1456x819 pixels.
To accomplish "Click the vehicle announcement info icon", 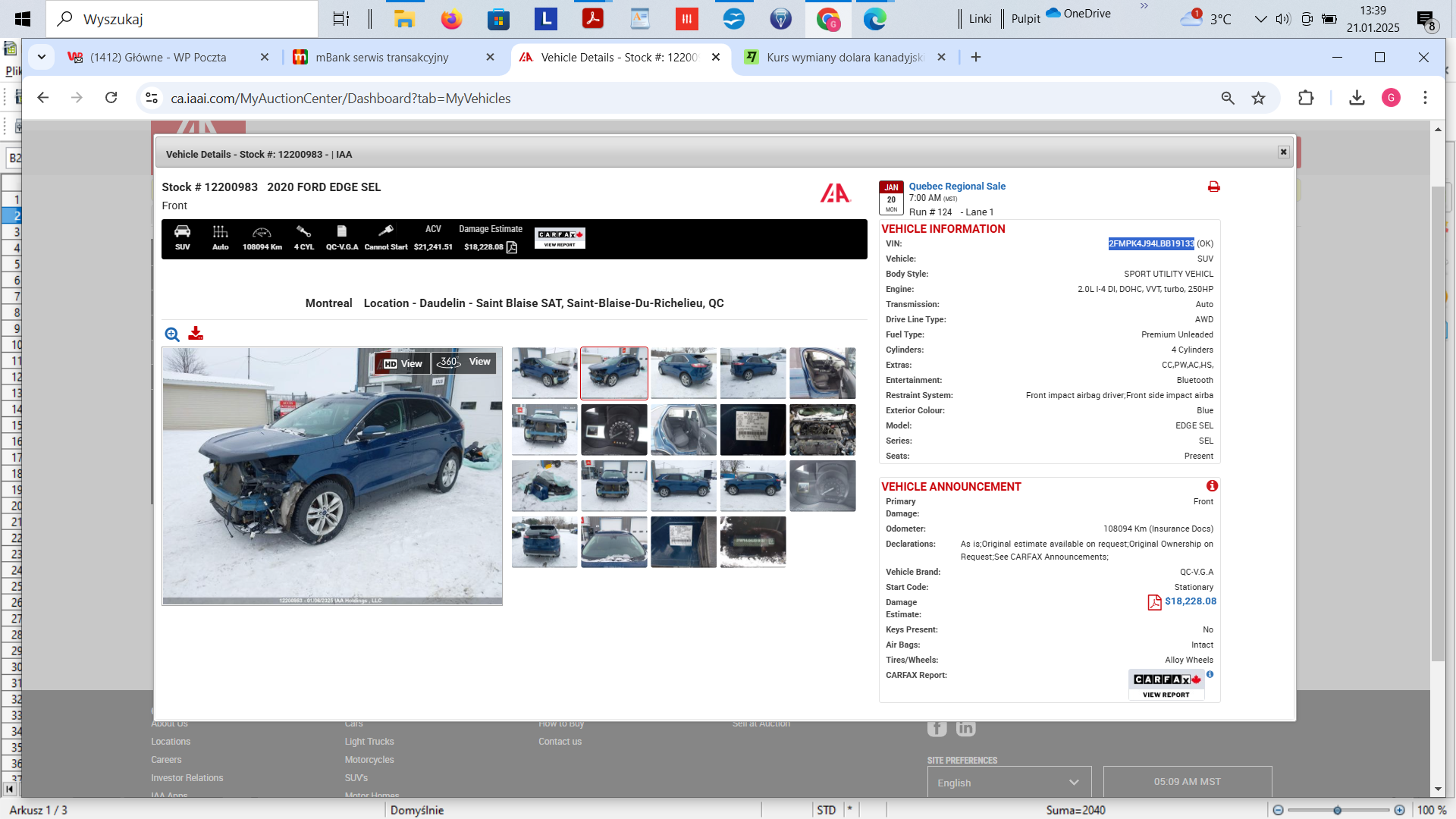I will [x=1212, y=486].
